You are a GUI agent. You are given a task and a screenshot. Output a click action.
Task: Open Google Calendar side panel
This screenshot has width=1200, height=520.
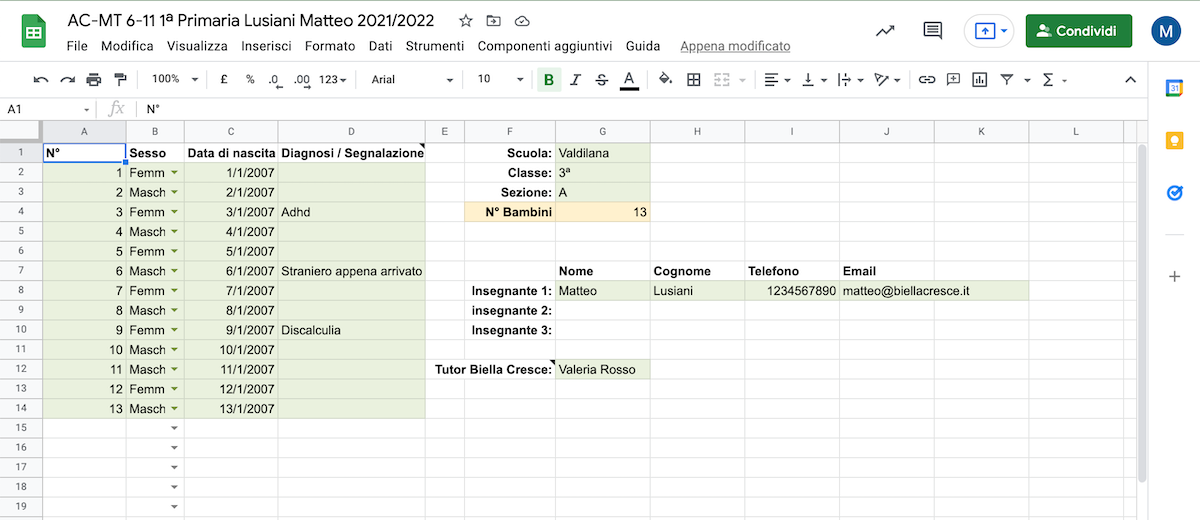tap(1175, 88)
